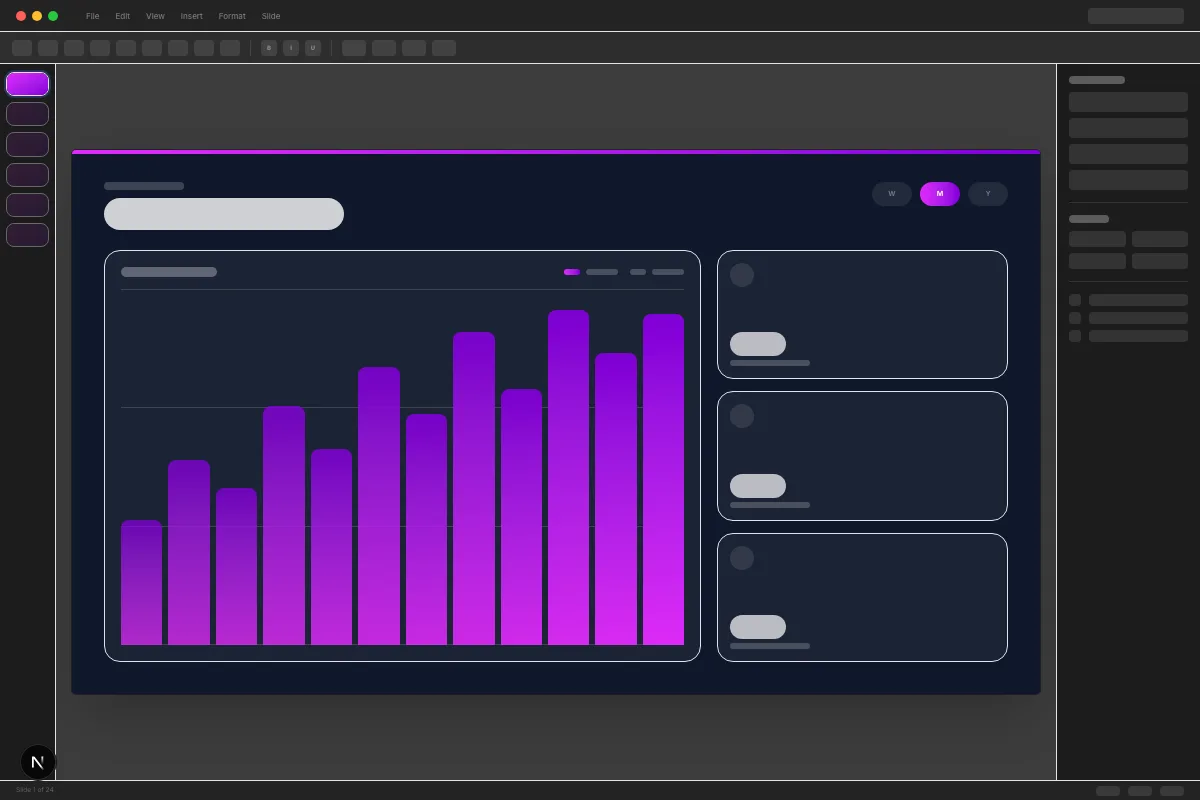Toggle italic with the I button
This screenshot has width=1200, height=800.
click(x=291, y=48)
